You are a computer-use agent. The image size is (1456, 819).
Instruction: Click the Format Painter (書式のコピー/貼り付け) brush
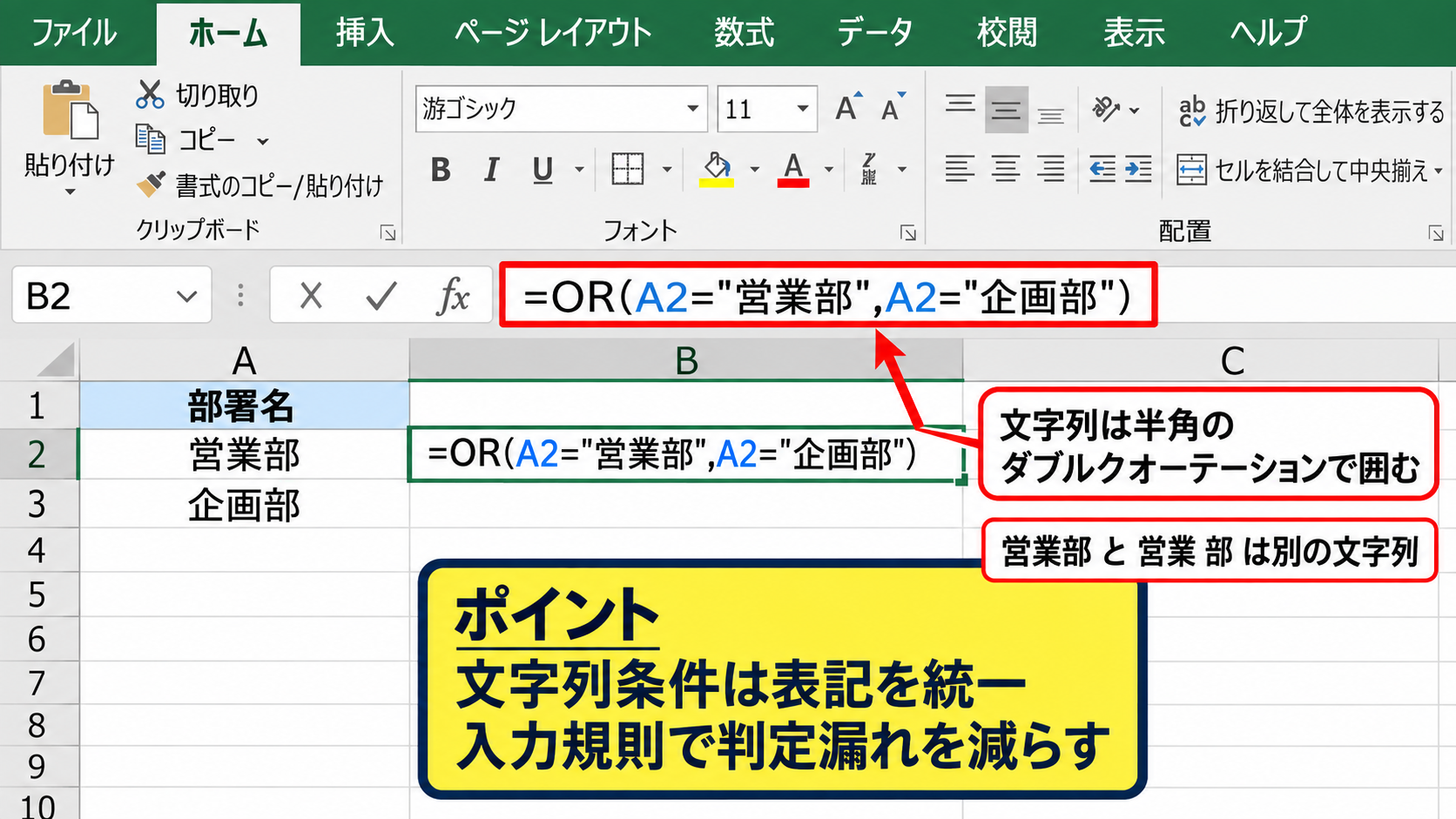pos(151,184)
